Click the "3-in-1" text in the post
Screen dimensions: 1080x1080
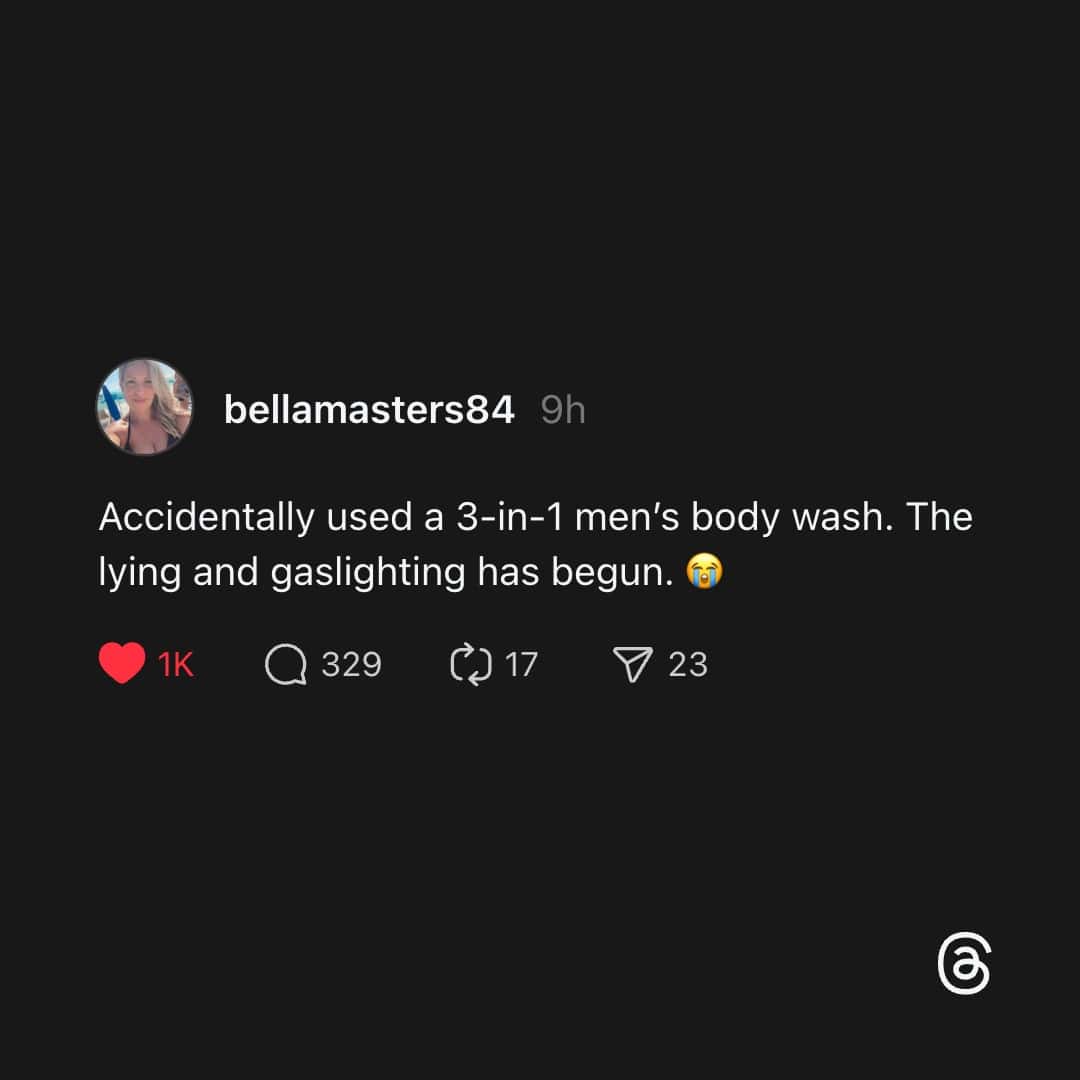[x=510, y=517]
